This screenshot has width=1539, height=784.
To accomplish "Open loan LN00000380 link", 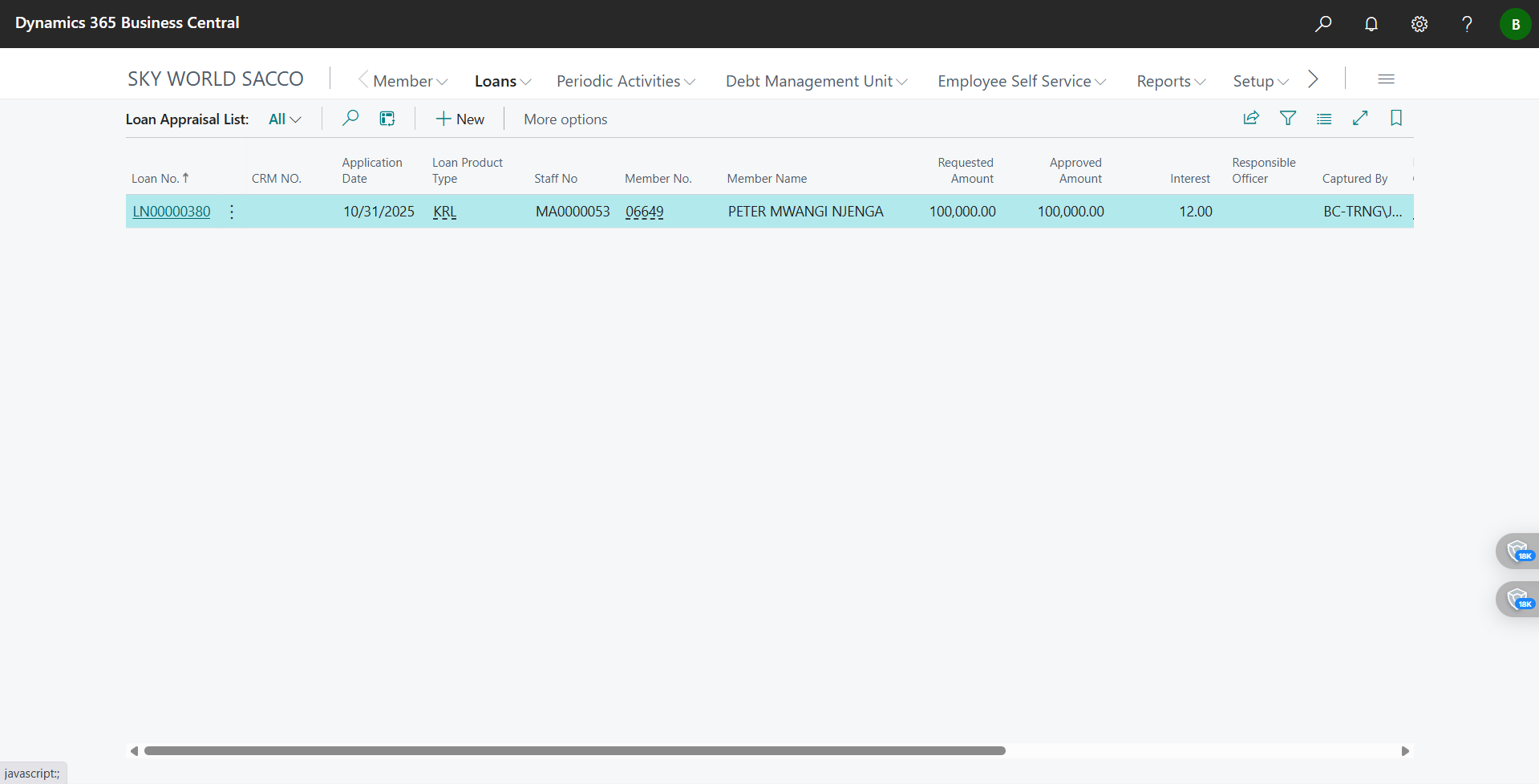I will 171,211.
